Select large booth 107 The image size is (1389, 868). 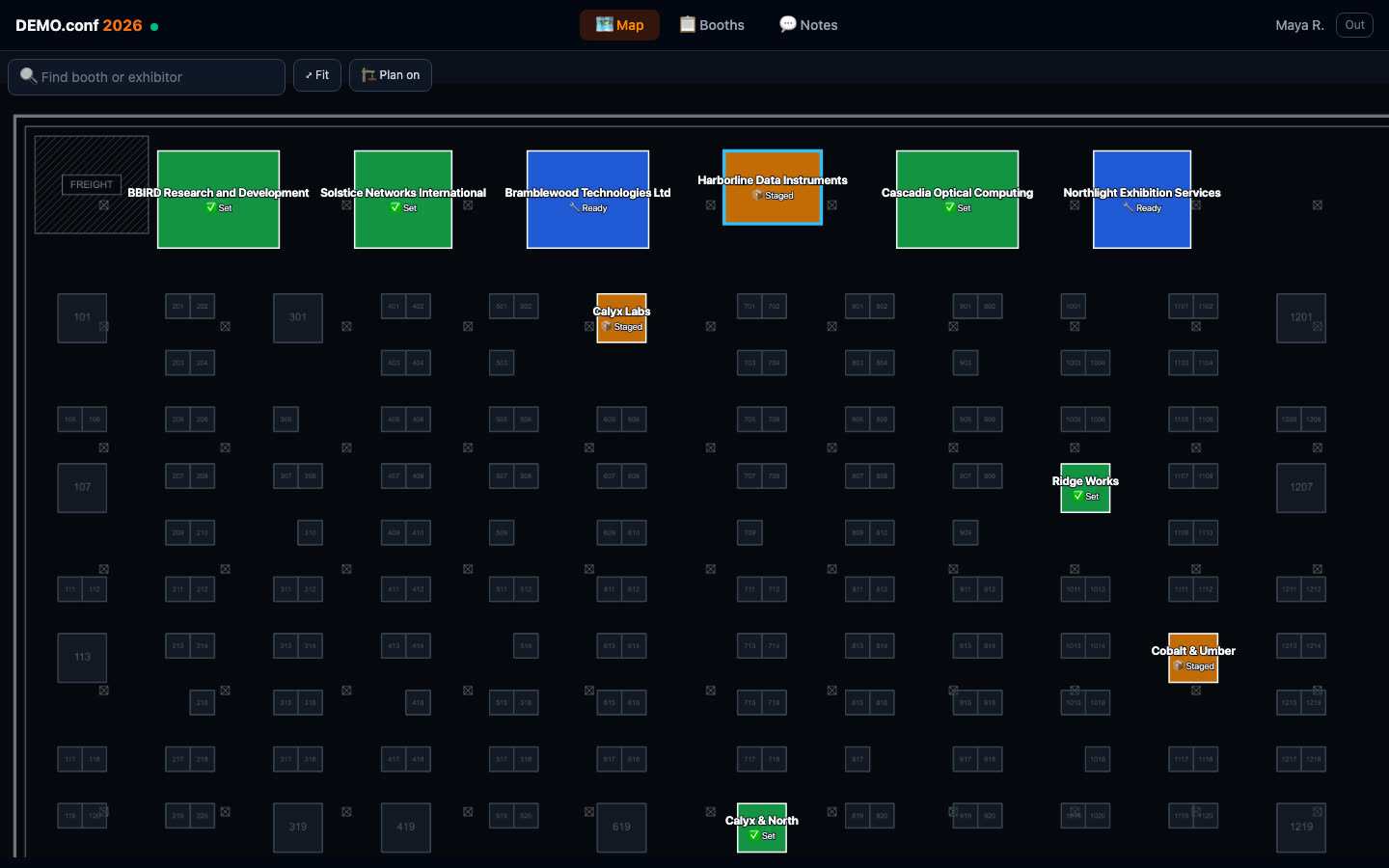pyautogui.click(x=82, y=487)
